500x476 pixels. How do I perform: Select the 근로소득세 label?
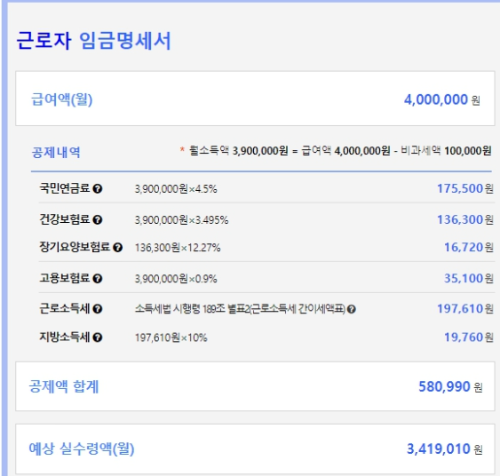coord(65,308)
